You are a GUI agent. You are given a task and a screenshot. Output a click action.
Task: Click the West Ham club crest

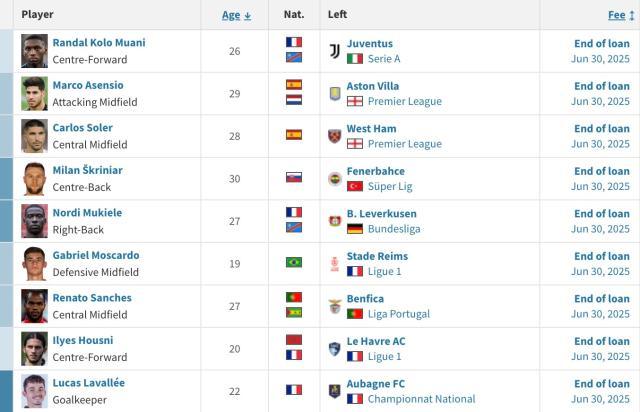[x=334, y=136]
